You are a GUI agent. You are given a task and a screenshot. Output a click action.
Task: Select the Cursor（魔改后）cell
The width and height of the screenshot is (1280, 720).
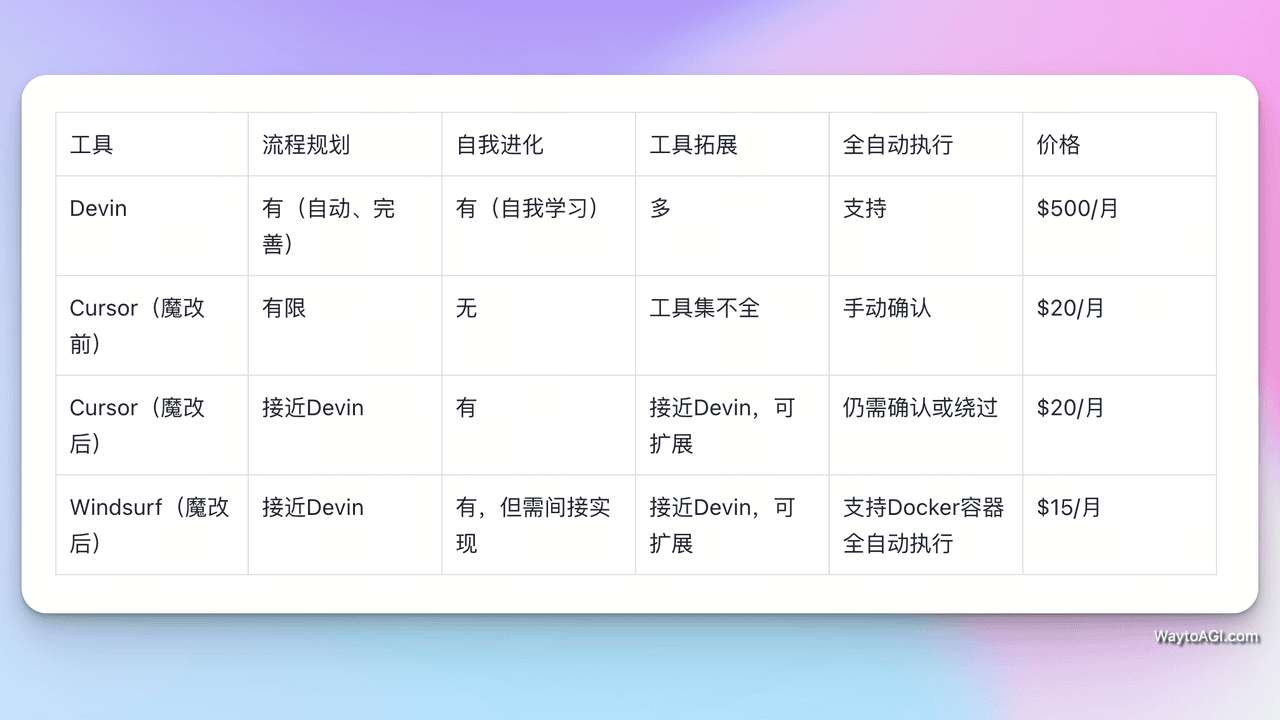pyautogui.click(x=152, y=425)
